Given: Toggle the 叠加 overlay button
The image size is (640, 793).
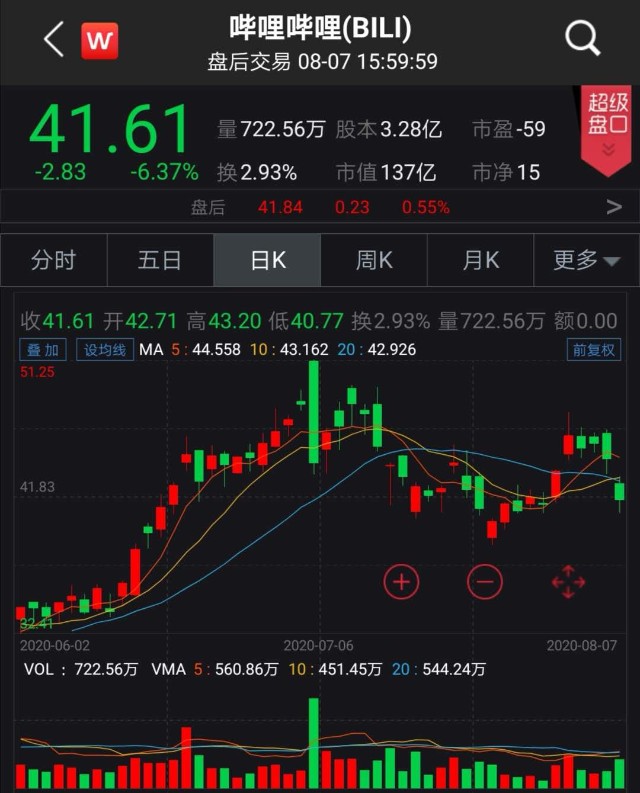Looking at the screenshot, I should 44,350.
